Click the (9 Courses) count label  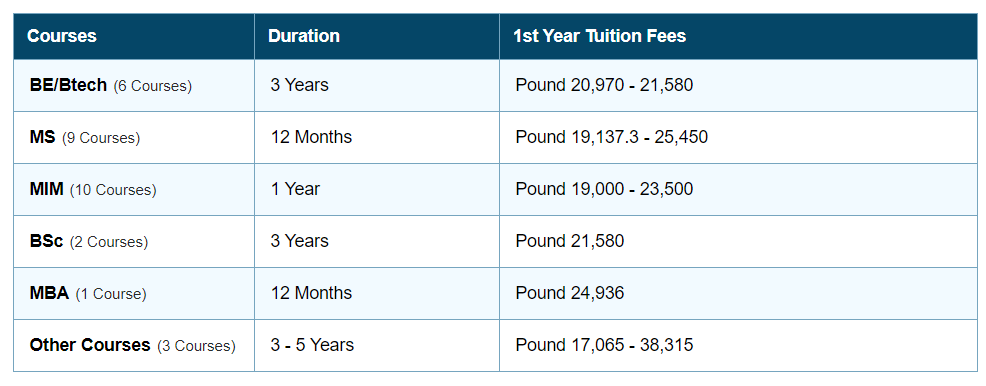coord(101,138)
